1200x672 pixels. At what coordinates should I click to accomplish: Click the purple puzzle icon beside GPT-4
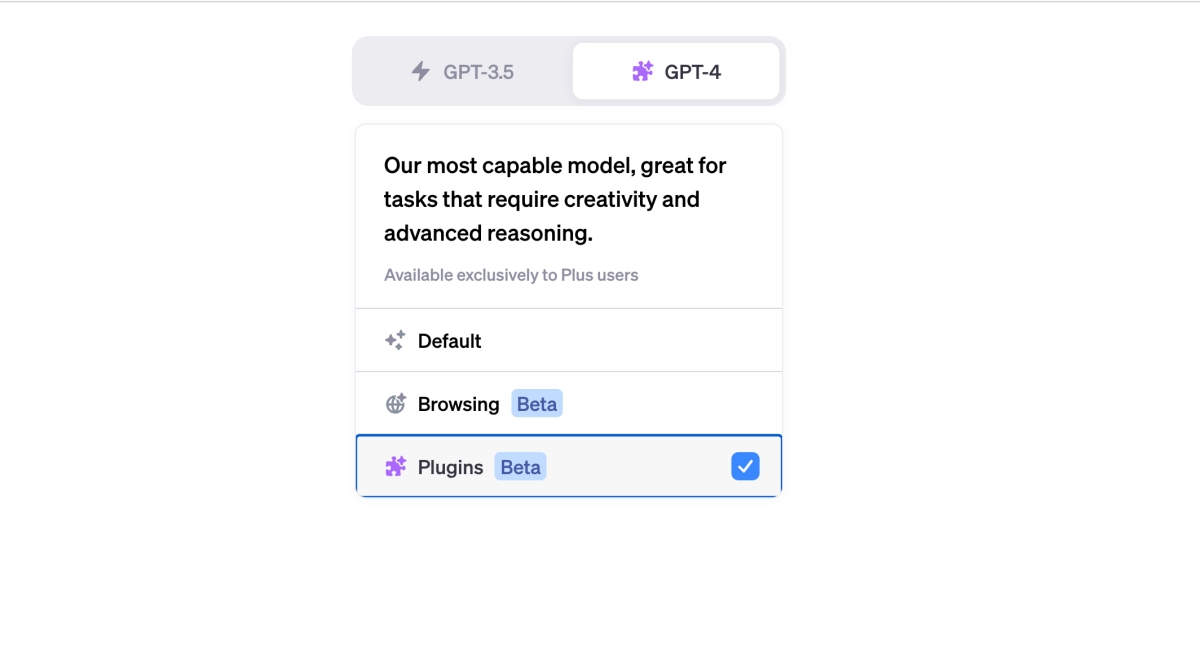[643, 72]
